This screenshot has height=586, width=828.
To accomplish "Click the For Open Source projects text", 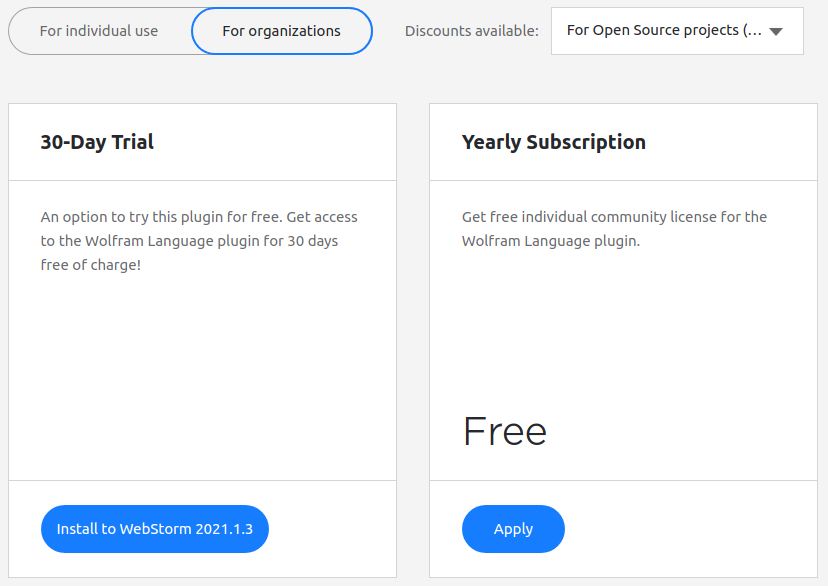I will (664, 30).
